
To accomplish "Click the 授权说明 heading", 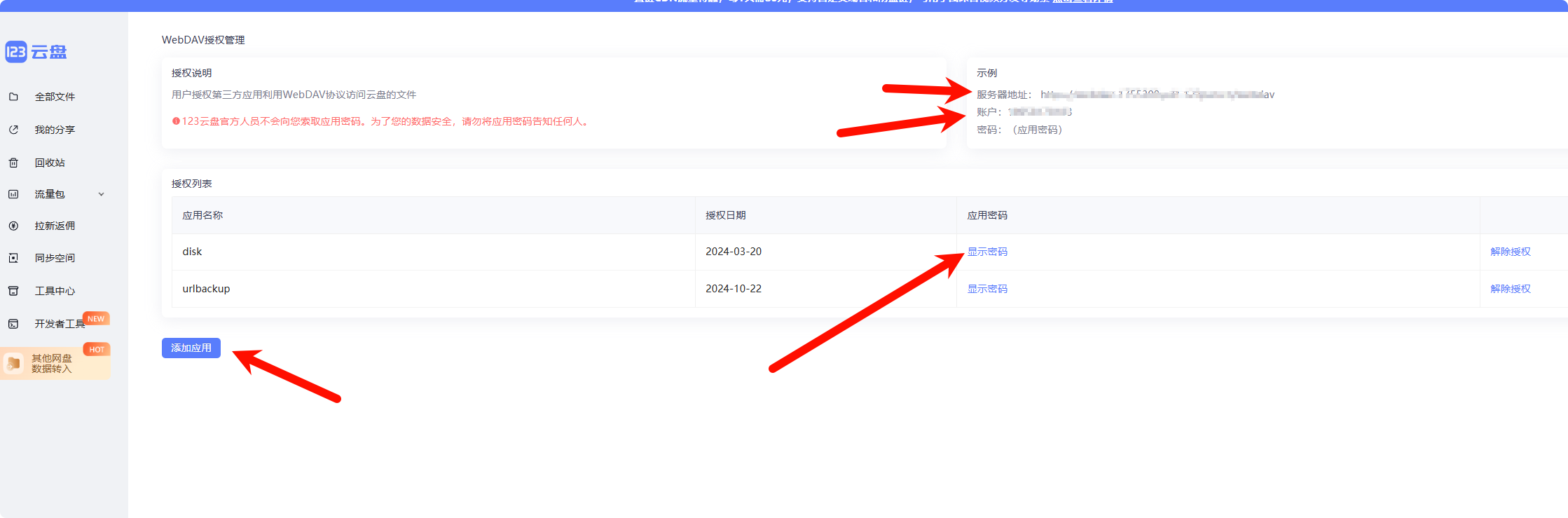I will click(191, 73).
